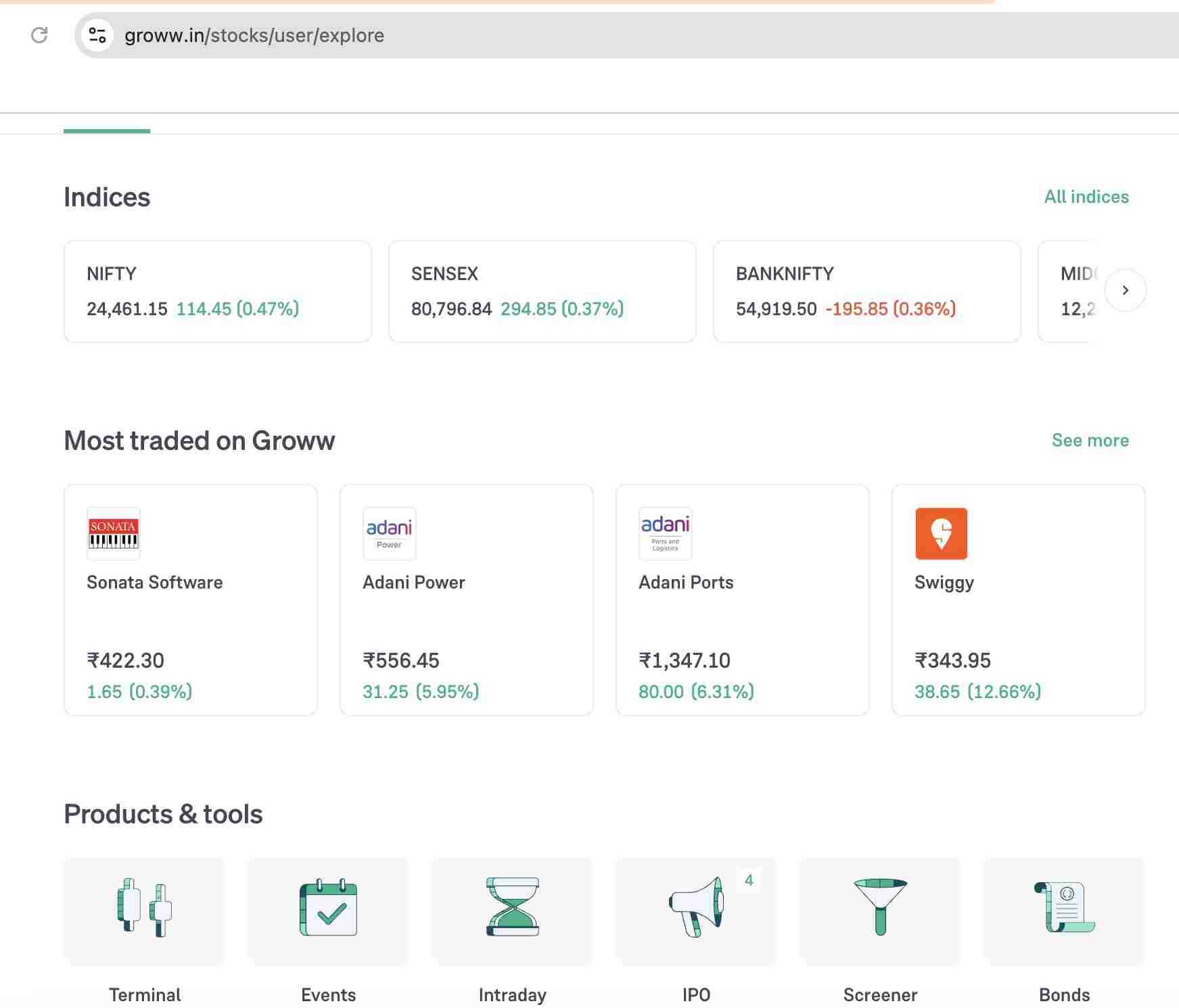Click the ₹1,347.10 Adani Ports price
Screen dimensions: 1179x1008
pos(685,660)
